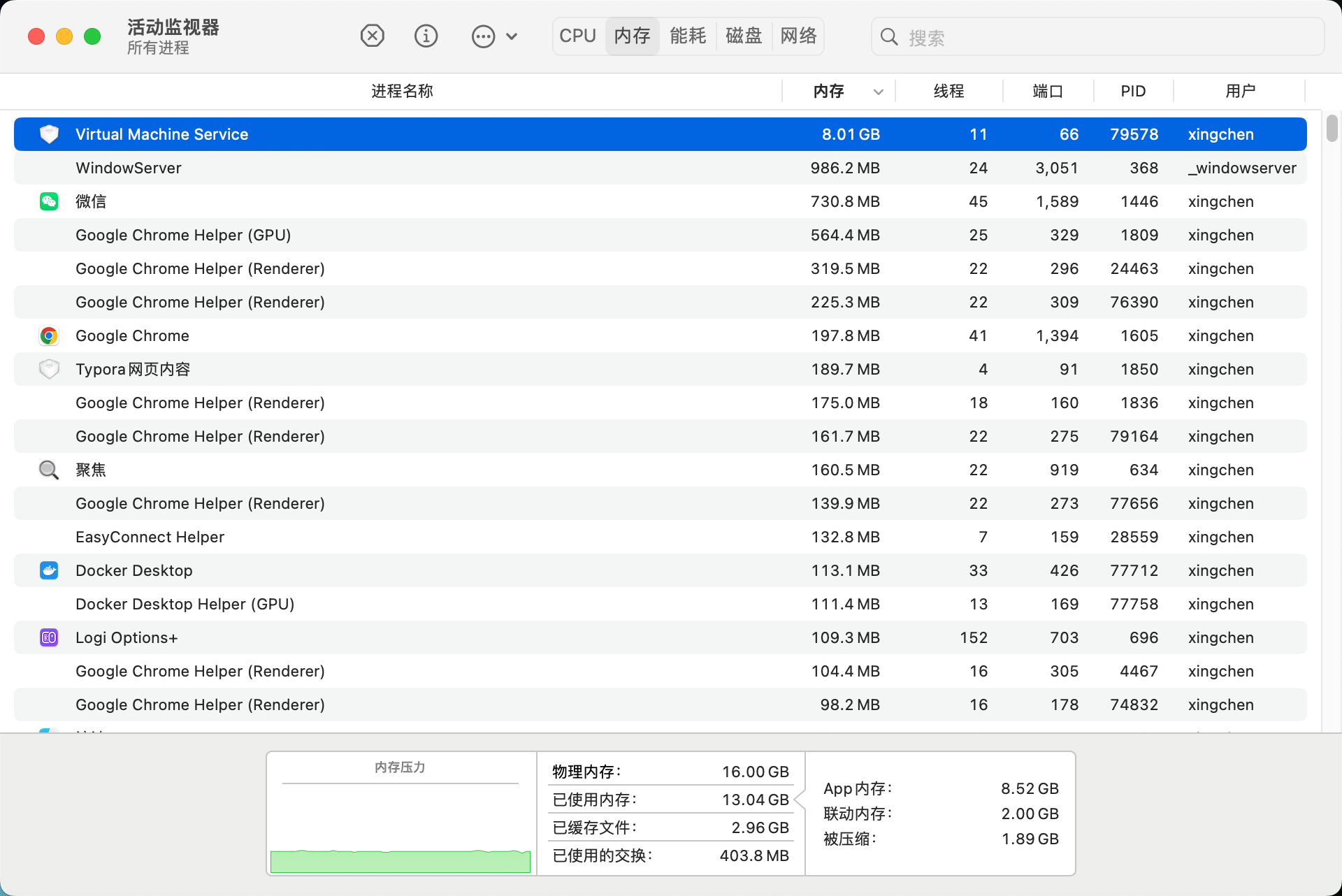
Task: Select the Docker Desktop whale icon
Action: tap(48, 570)
